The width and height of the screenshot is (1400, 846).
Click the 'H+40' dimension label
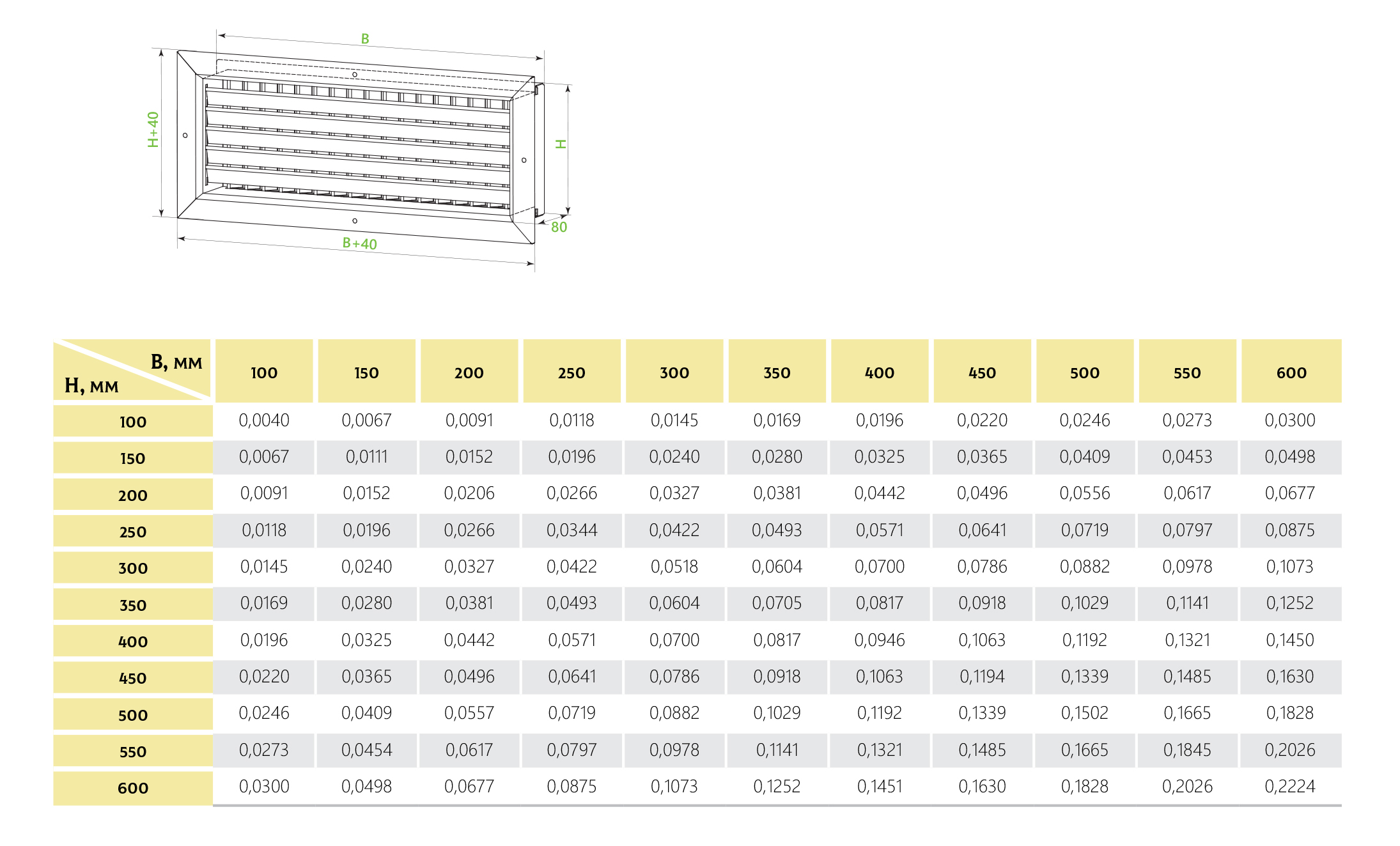pos(153,130)
